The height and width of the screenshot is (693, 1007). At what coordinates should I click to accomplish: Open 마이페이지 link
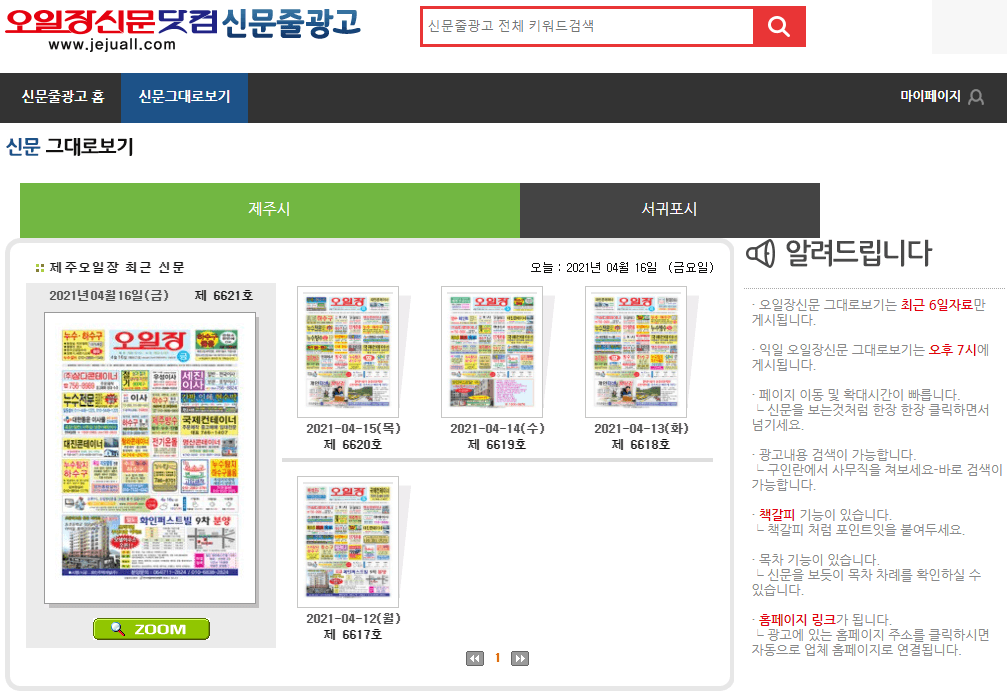[x=930, y=96]
